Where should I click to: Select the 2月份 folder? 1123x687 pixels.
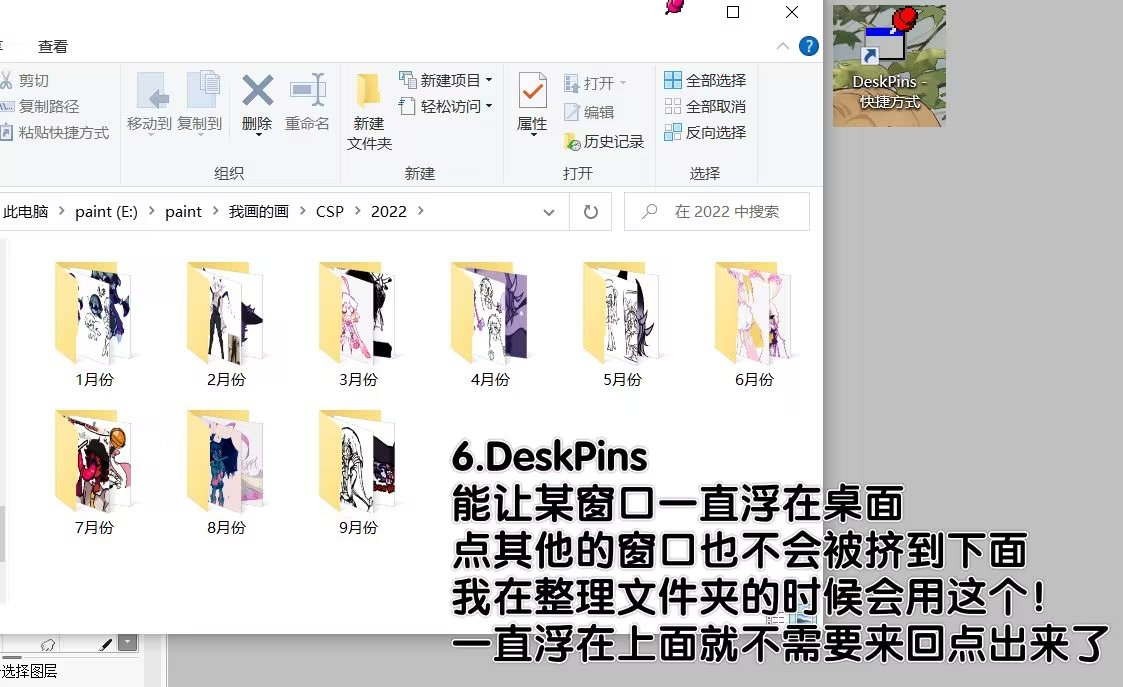point(226,325)
